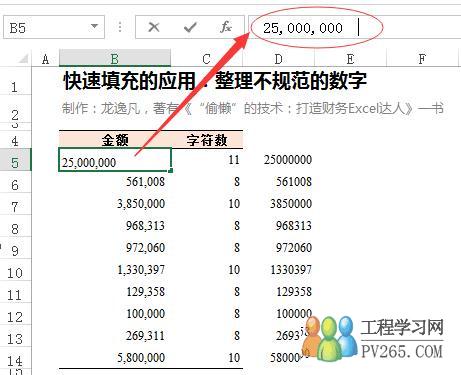Select column D header

click(x=278, y=58)
